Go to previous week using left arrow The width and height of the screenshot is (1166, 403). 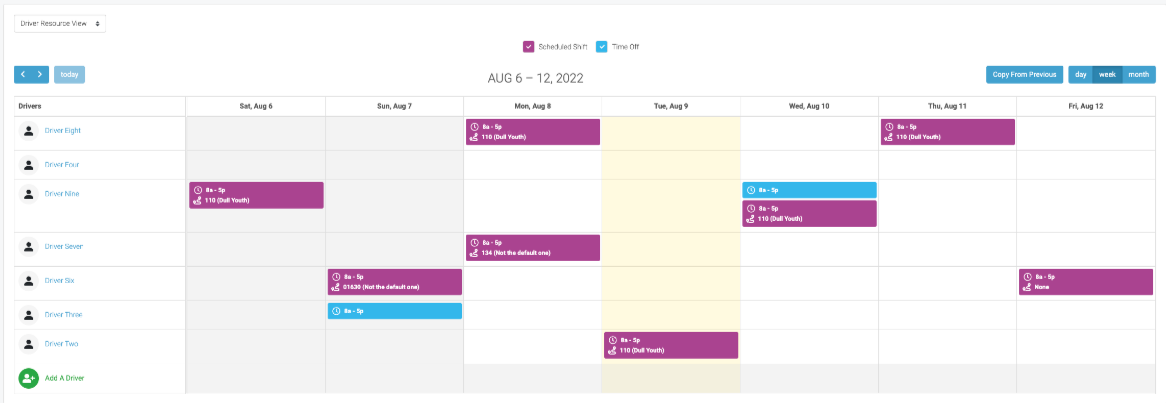pyautogui.click(x=23, y=74)
